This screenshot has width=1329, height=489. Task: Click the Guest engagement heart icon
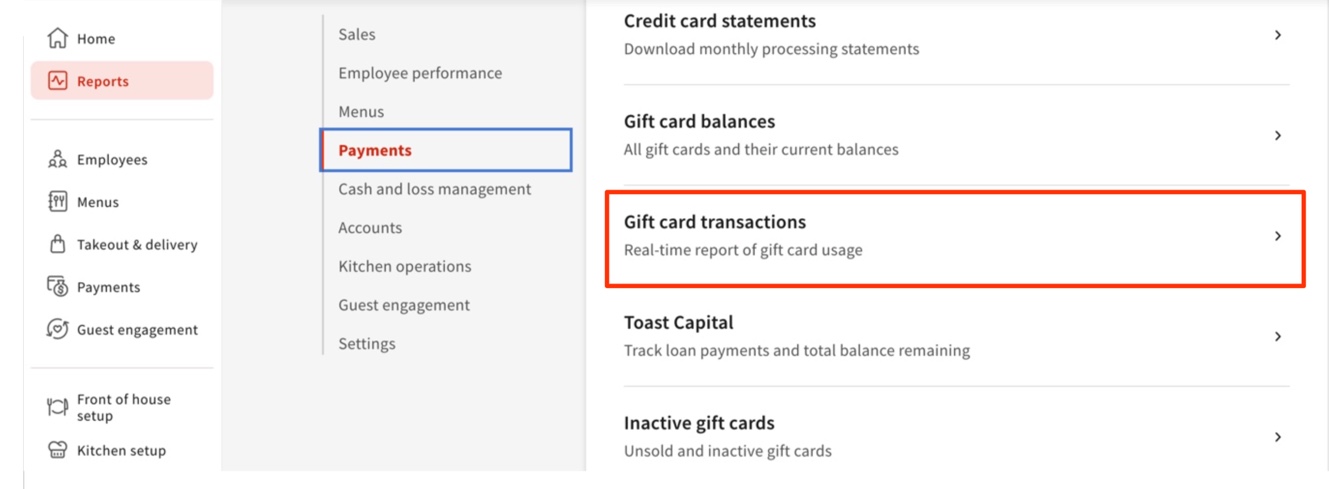point(57,329)
